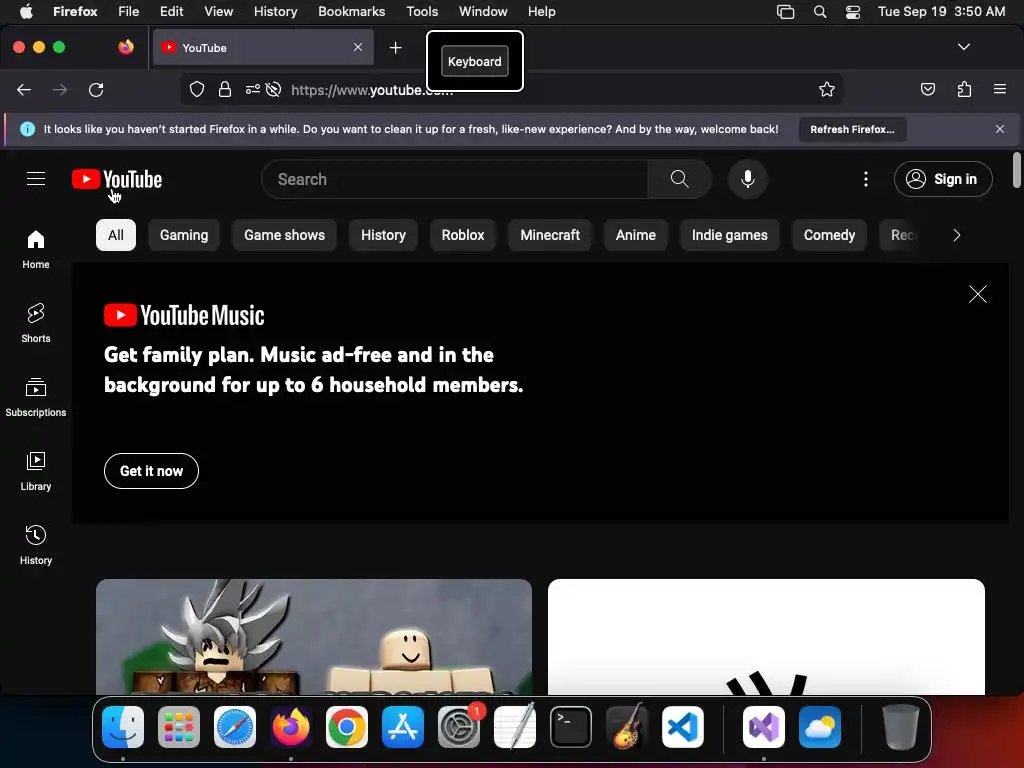Open Control Center in the menu bar
Viewport: 1024px width, 768px height.
tap(853, 12)
